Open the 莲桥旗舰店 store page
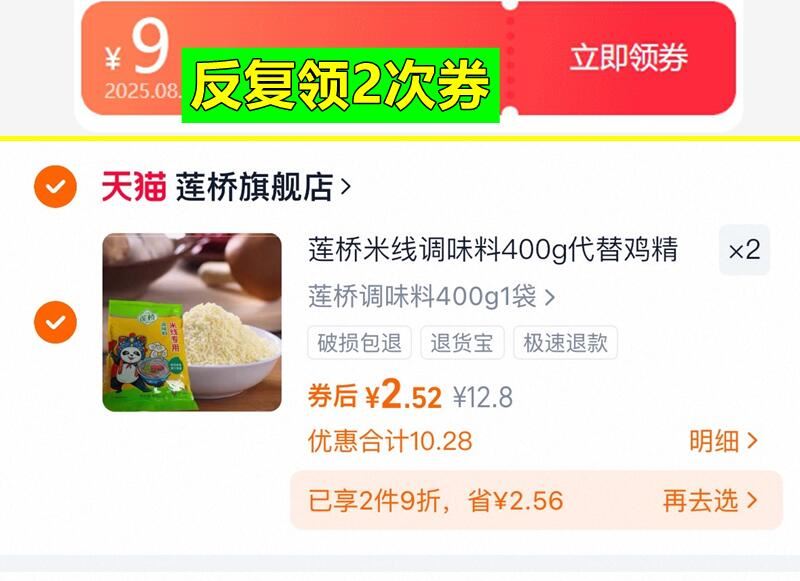 tap(254, 187)
